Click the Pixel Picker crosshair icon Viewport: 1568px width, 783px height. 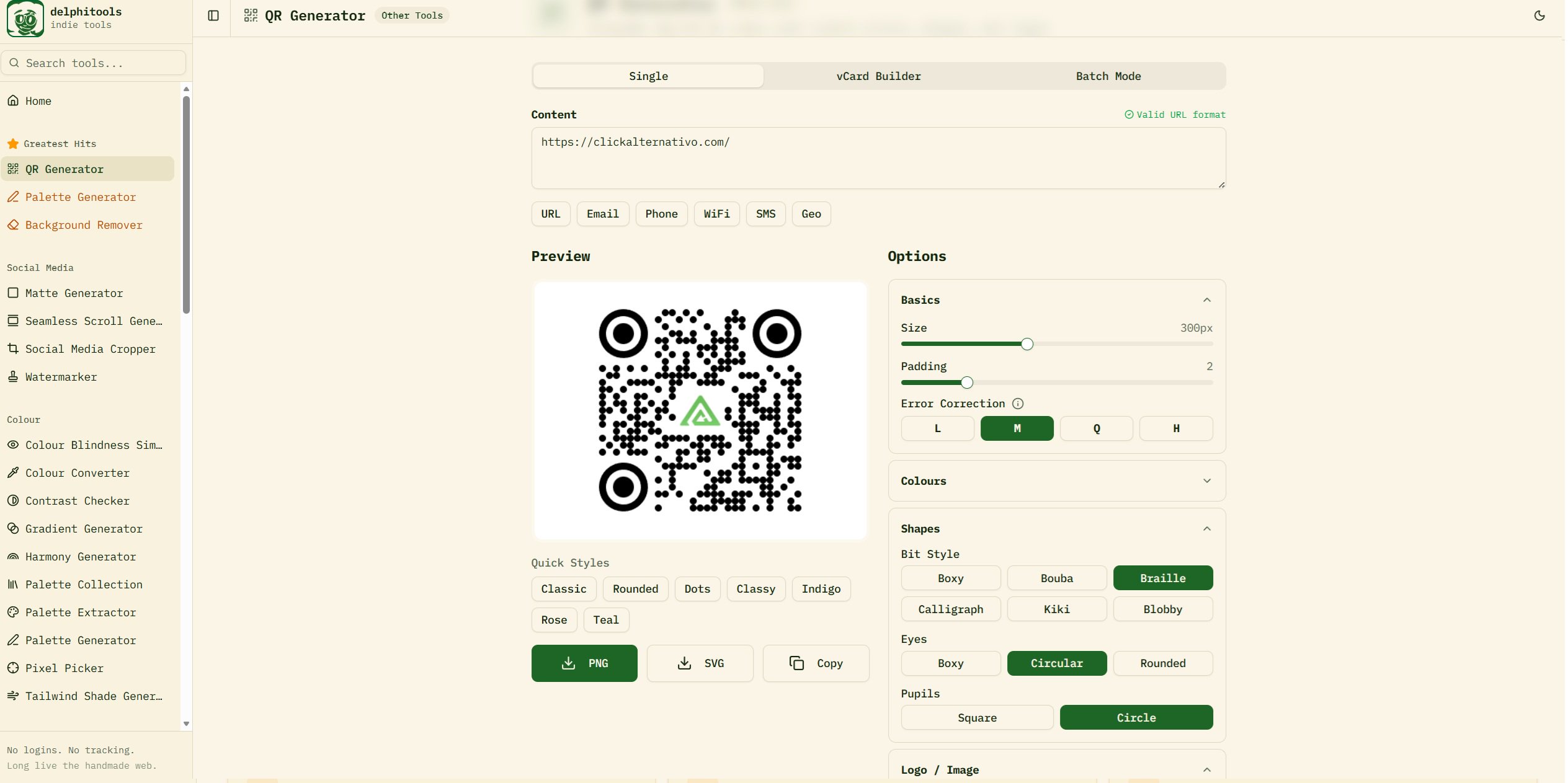(13, 668)
